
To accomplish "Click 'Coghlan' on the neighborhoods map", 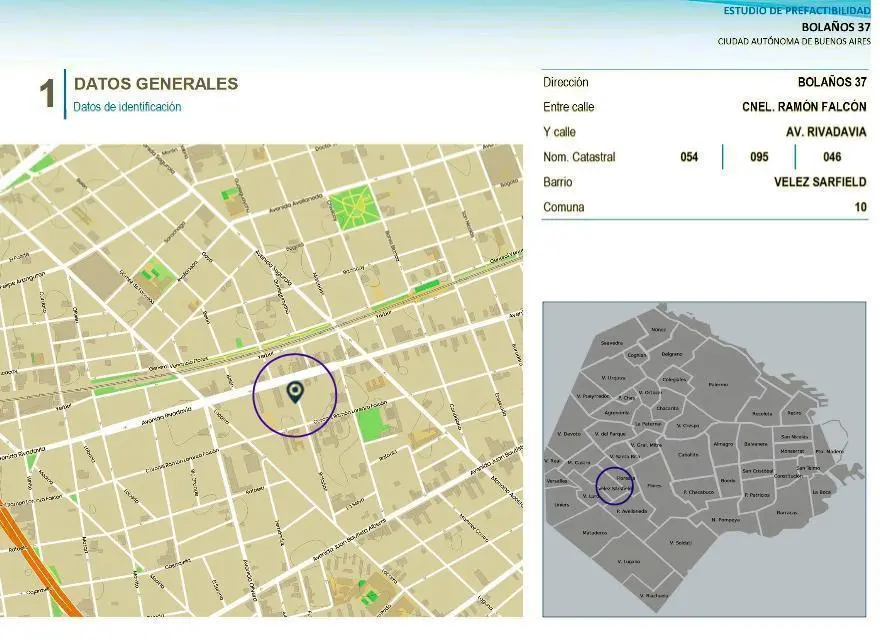I will (x=637, y=355).
